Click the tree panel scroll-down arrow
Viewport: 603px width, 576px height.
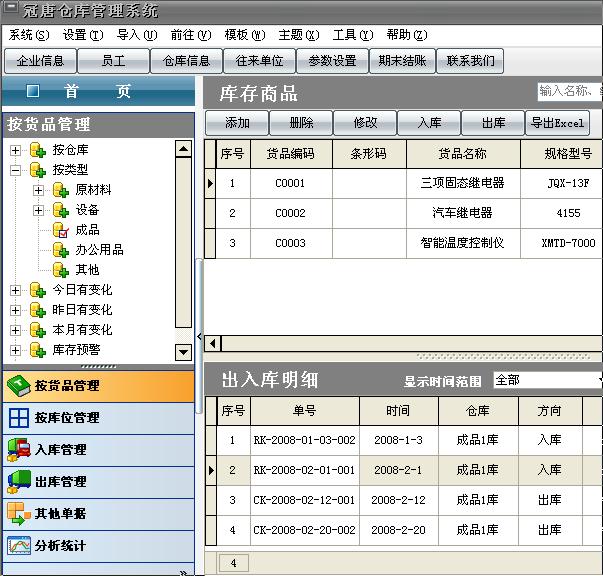183,352
